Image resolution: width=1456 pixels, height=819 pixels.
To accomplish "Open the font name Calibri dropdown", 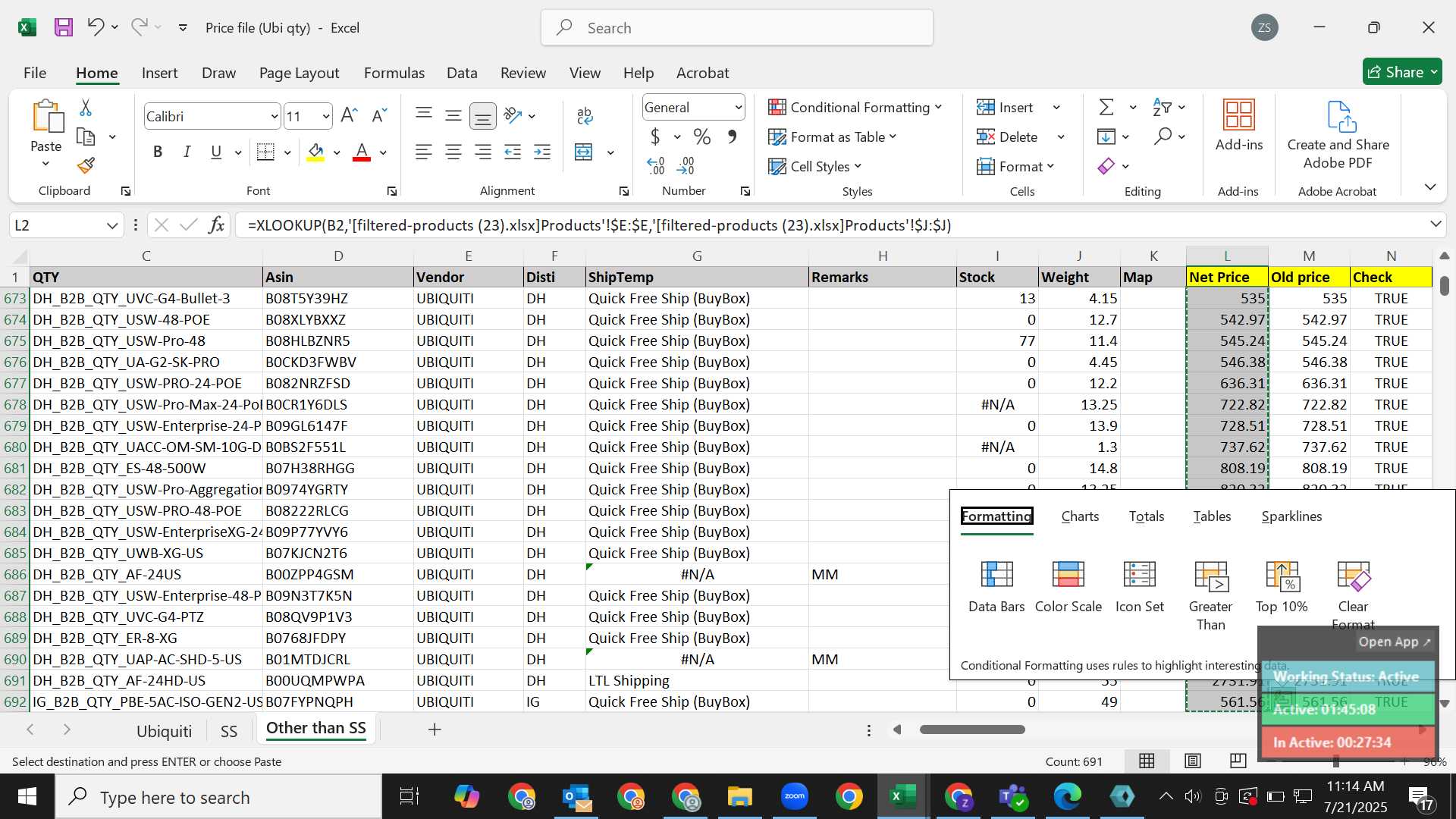I will 274,116.
